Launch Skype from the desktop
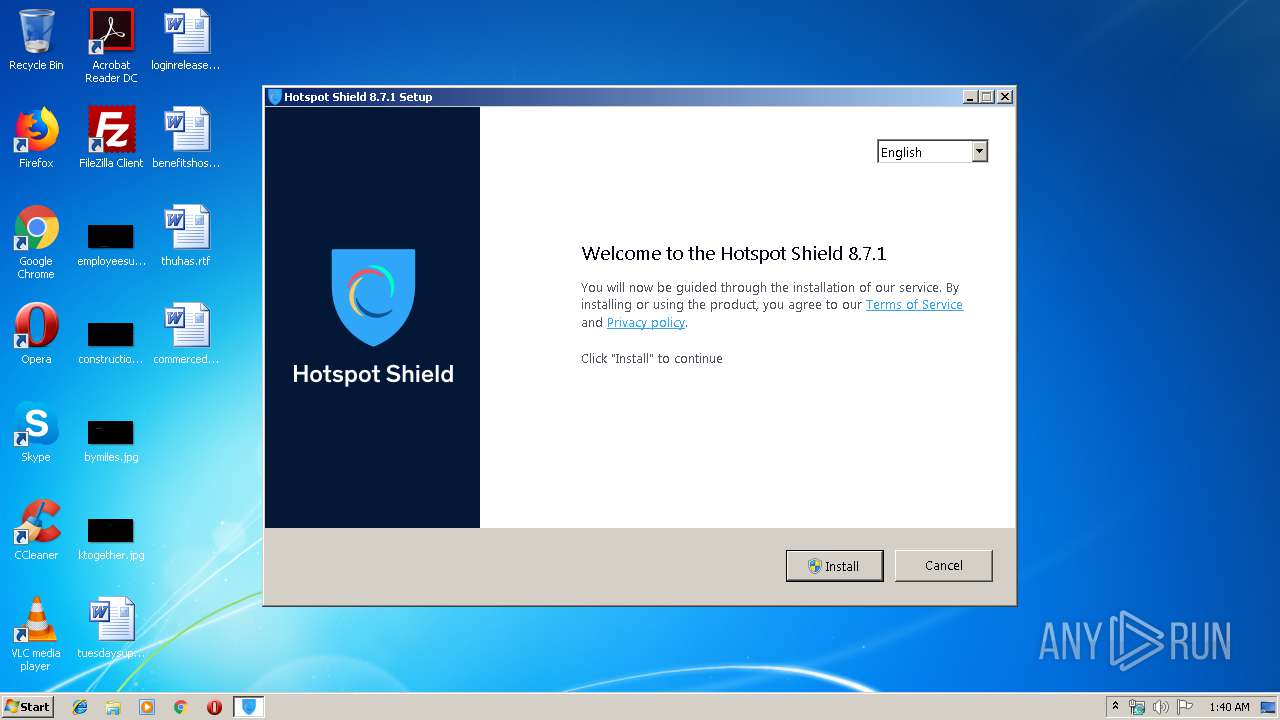1280x720 pixels. tap(36, 432)
